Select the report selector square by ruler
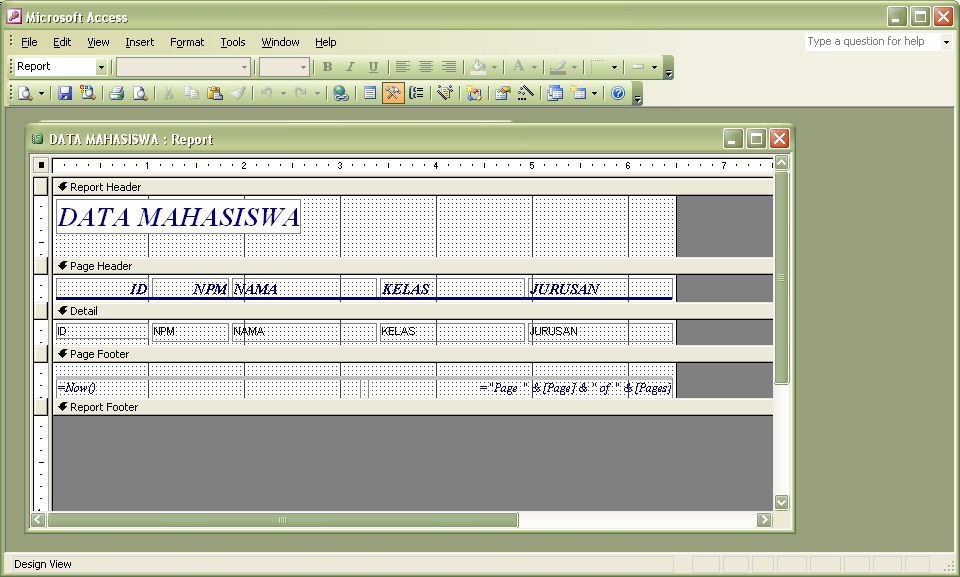Screen dimensions: 960x577 pyautogui.click(x=41, y=165)
